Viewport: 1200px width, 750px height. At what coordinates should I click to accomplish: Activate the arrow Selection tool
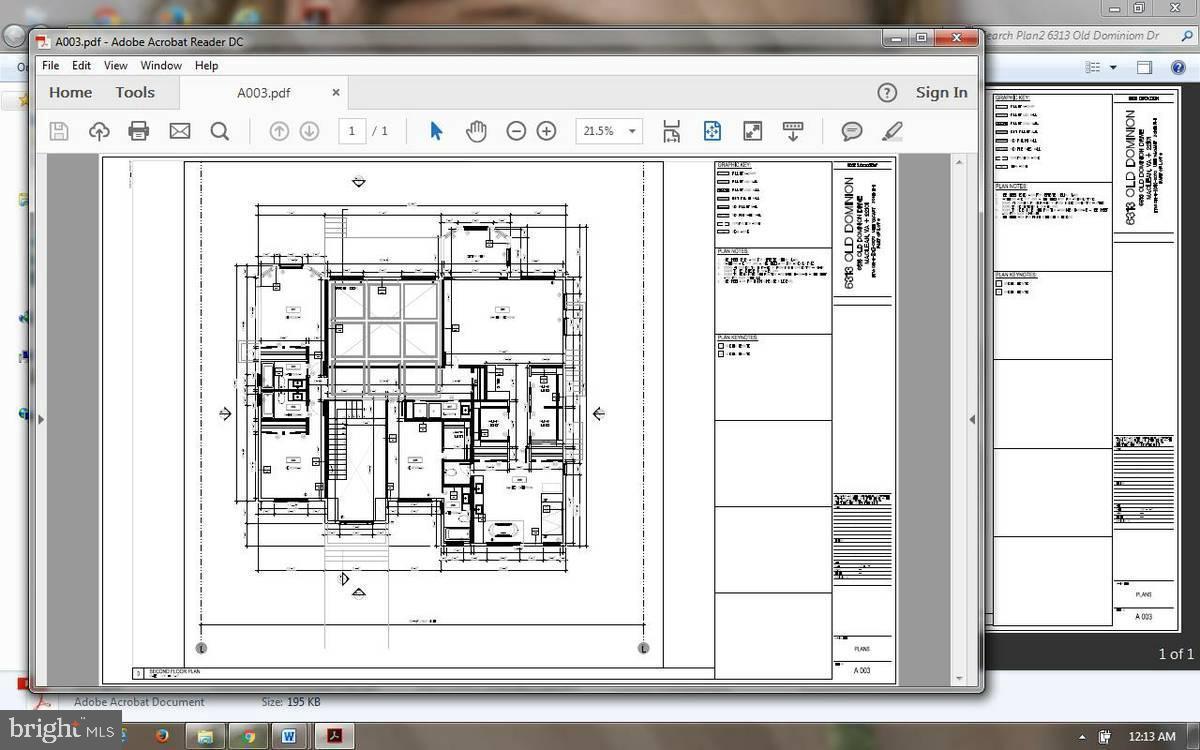436,131
